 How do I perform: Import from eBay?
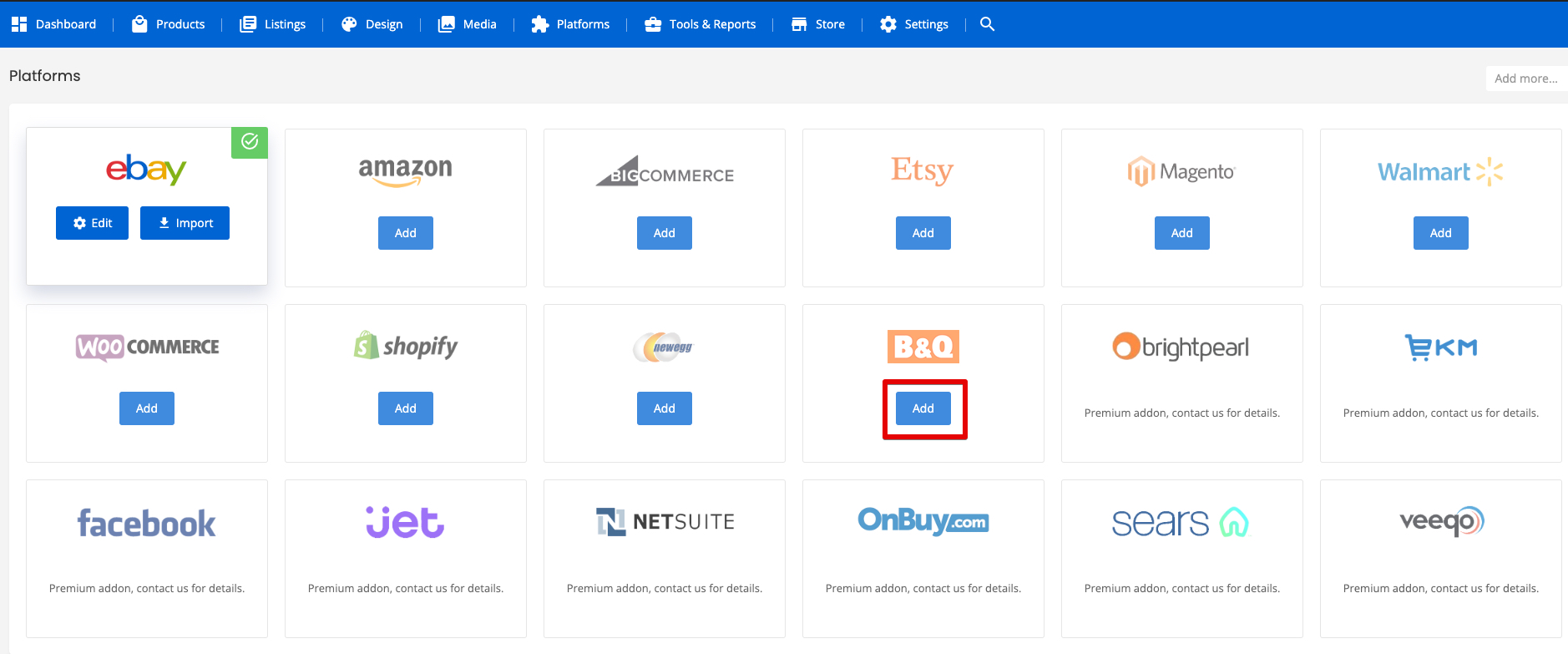coord(185,223)
